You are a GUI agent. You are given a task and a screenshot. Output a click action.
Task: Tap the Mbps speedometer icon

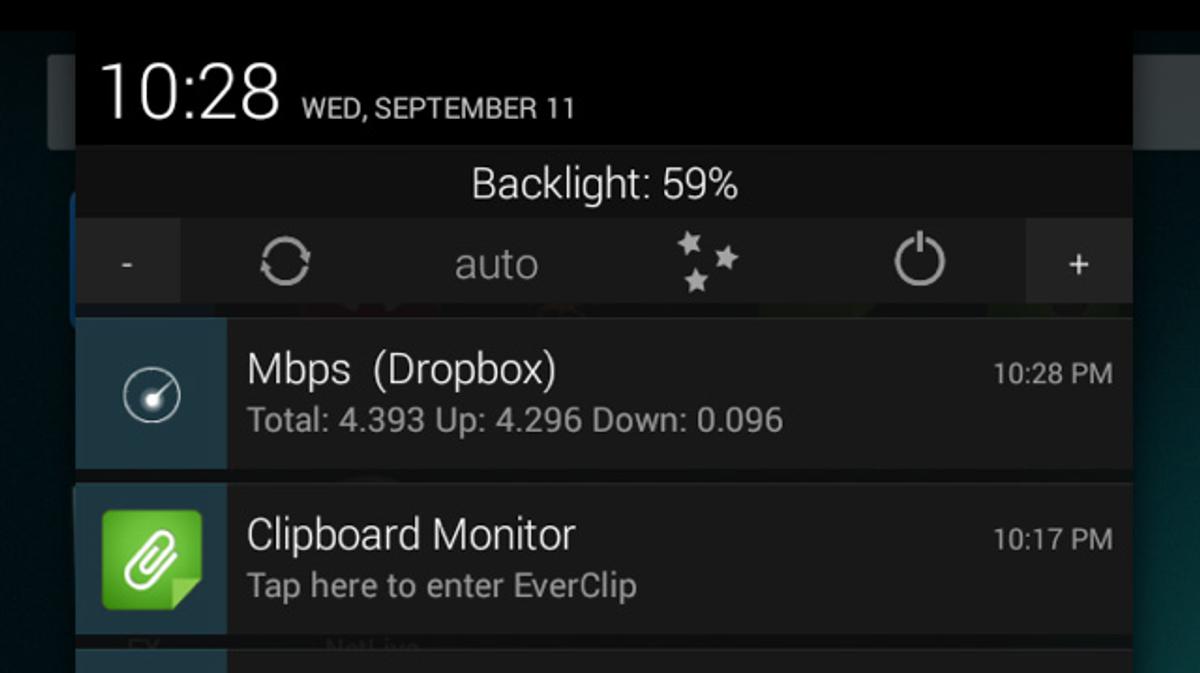point(152,395)
